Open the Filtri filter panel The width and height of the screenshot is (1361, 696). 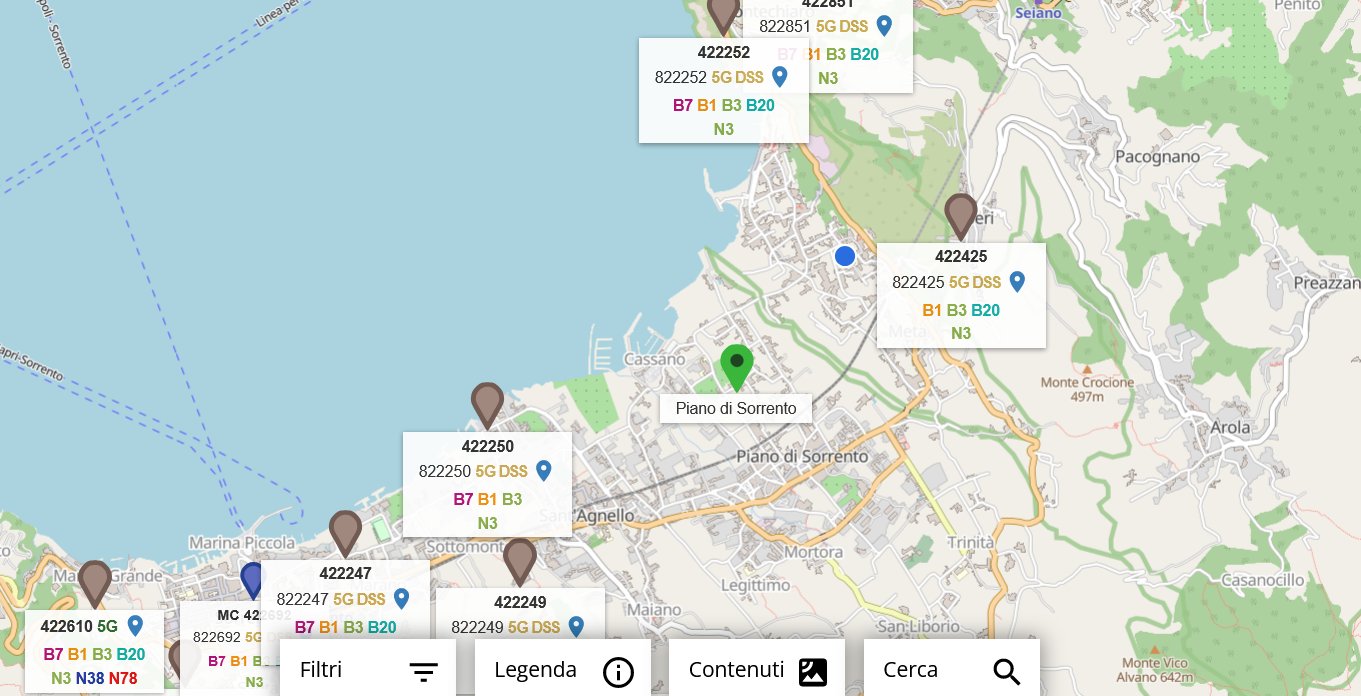click(368, 670)
